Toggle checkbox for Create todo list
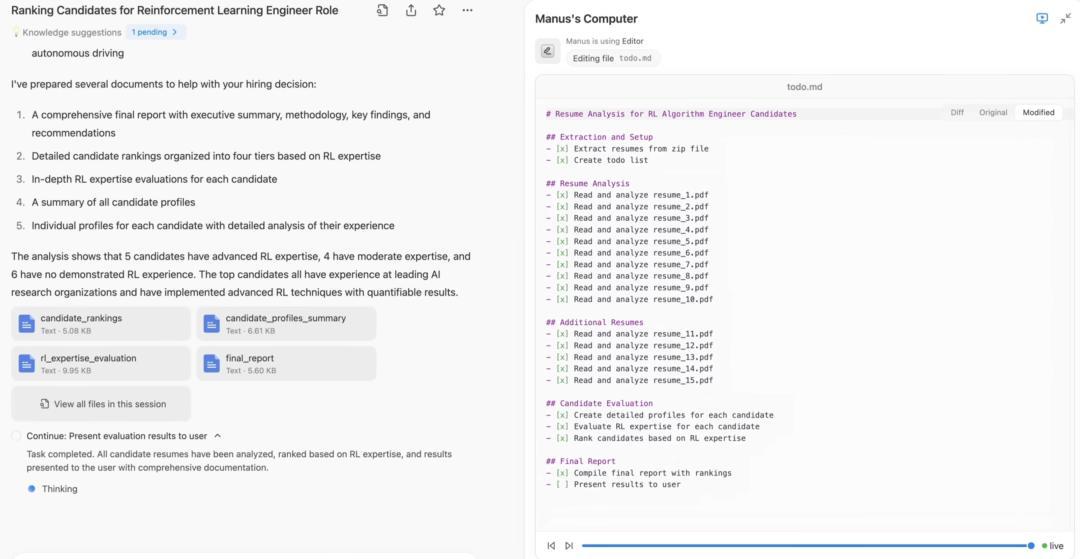The height and width of the screenshot is (559, 1080). pos(562,160)
